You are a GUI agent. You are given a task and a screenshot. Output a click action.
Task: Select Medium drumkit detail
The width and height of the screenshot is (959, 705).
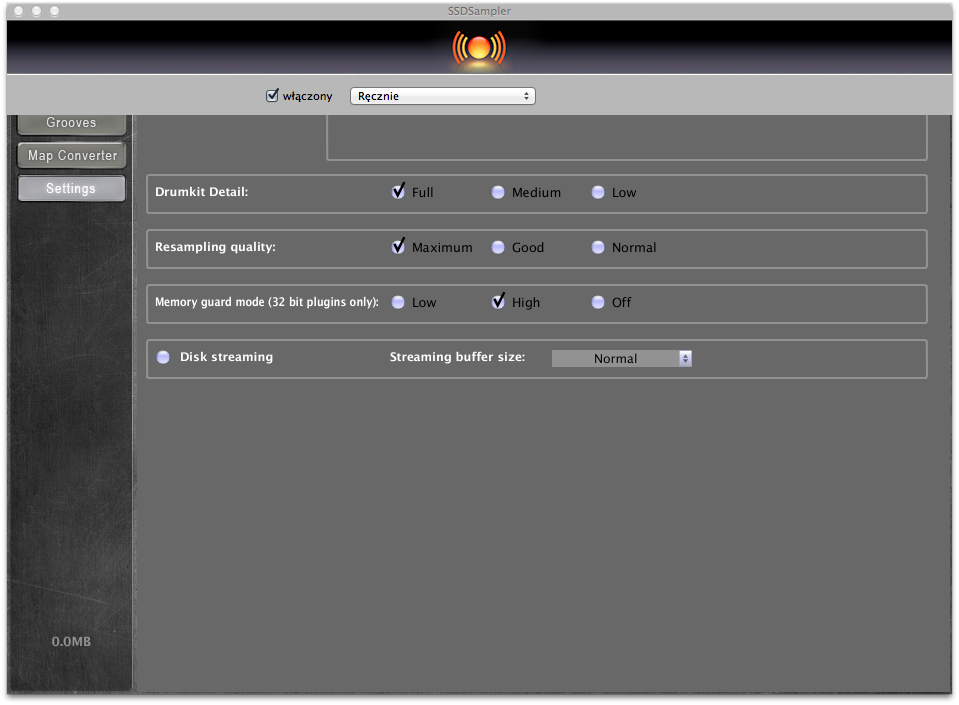pyautogui.click(x=498, y=193)
